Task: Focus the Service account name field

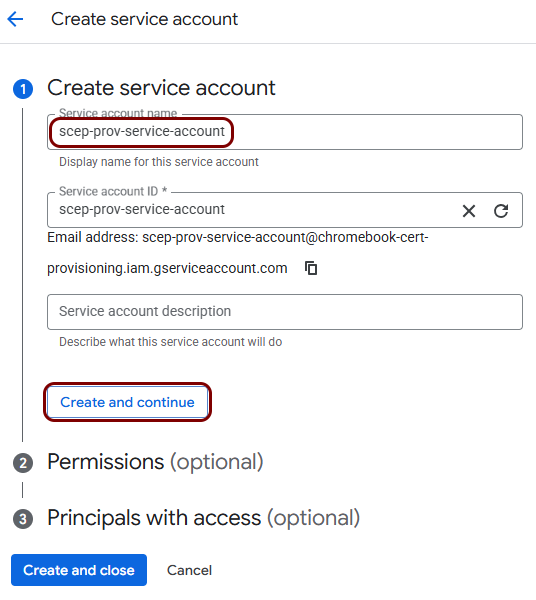Action: (x=285, y=132)
